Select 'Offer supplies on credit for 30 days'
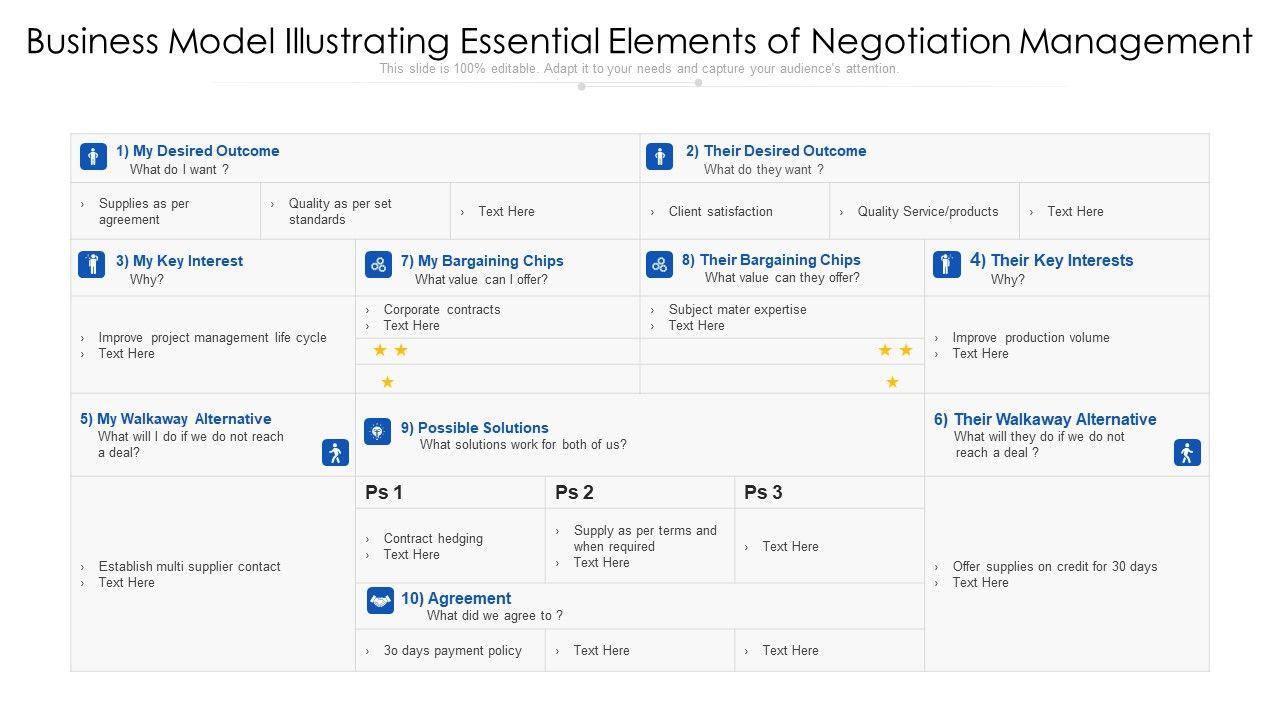This screenshot has width=1280, height=720. [1054, 566]
